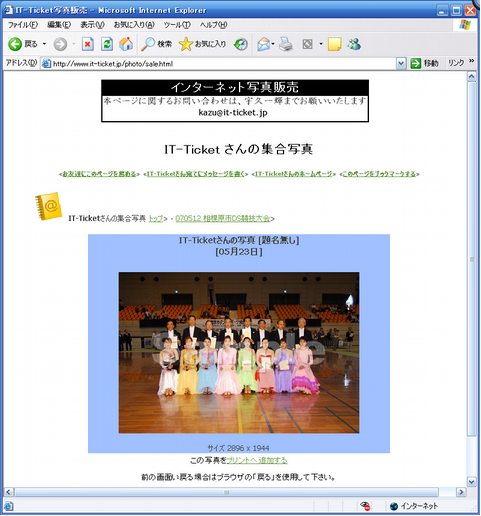481x516 pixels.
Task: Click the トップ breadcrumb link
Action: (x=155, y=218)
